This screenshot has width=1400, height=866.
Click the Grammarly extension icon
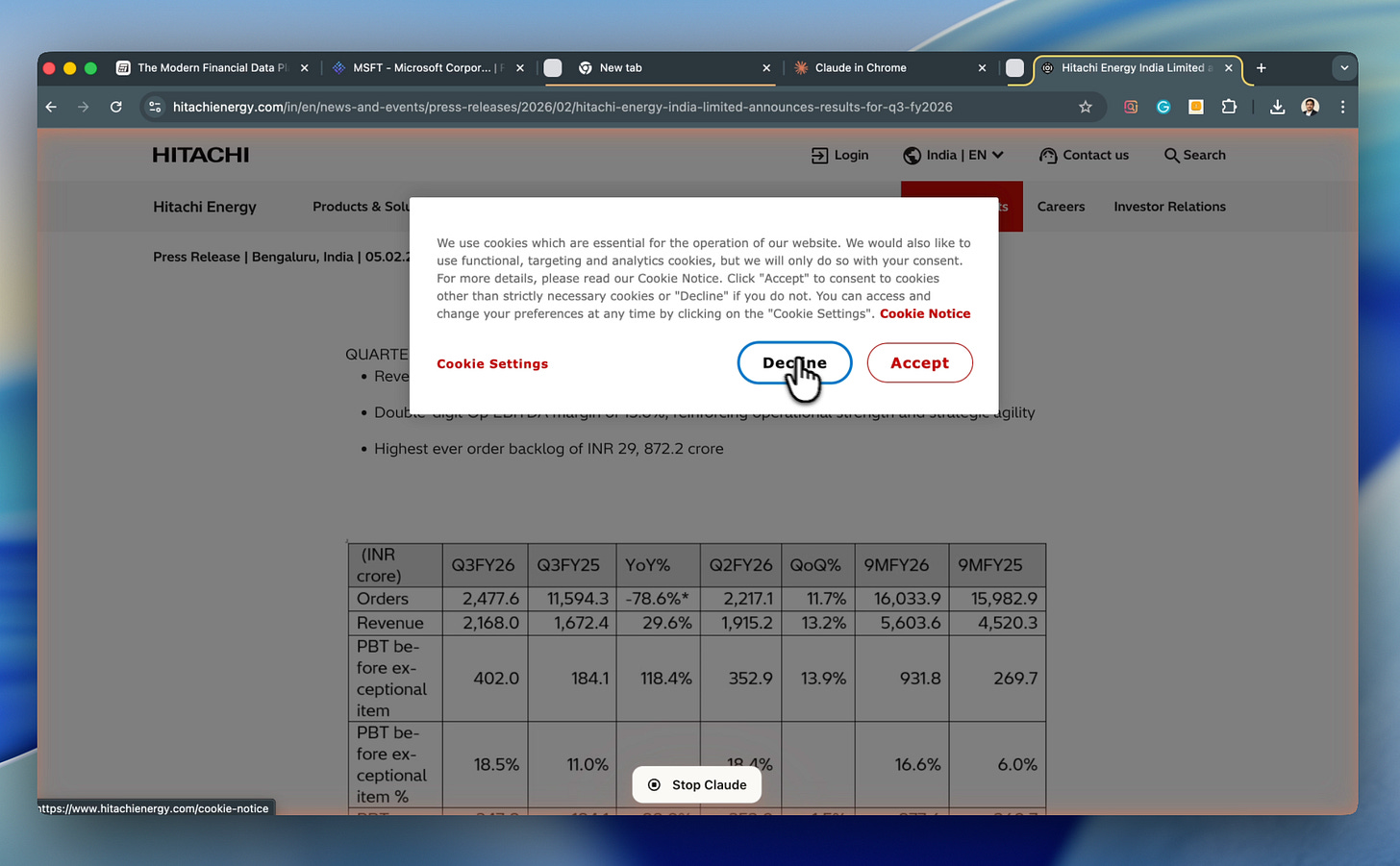(1163, 107)
